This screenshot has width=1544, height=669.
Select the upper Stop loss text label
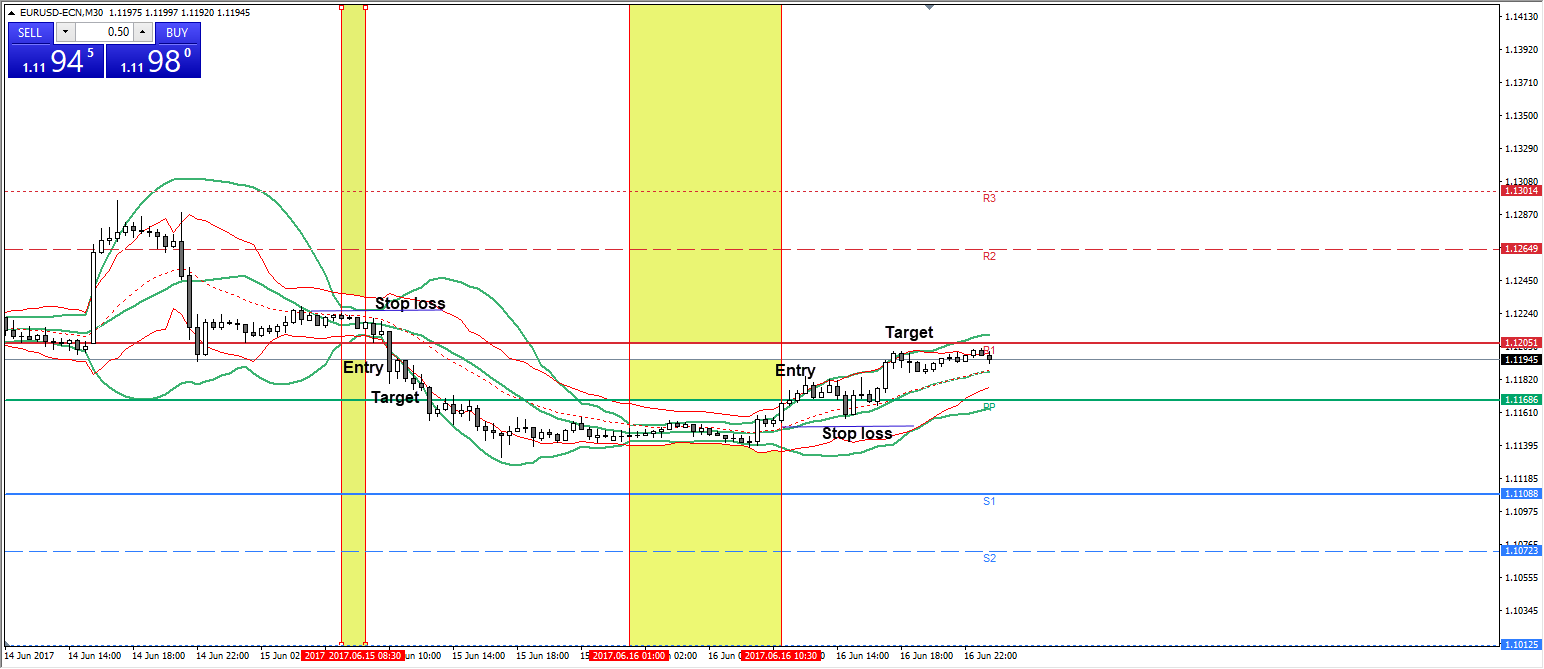[410, 303]
